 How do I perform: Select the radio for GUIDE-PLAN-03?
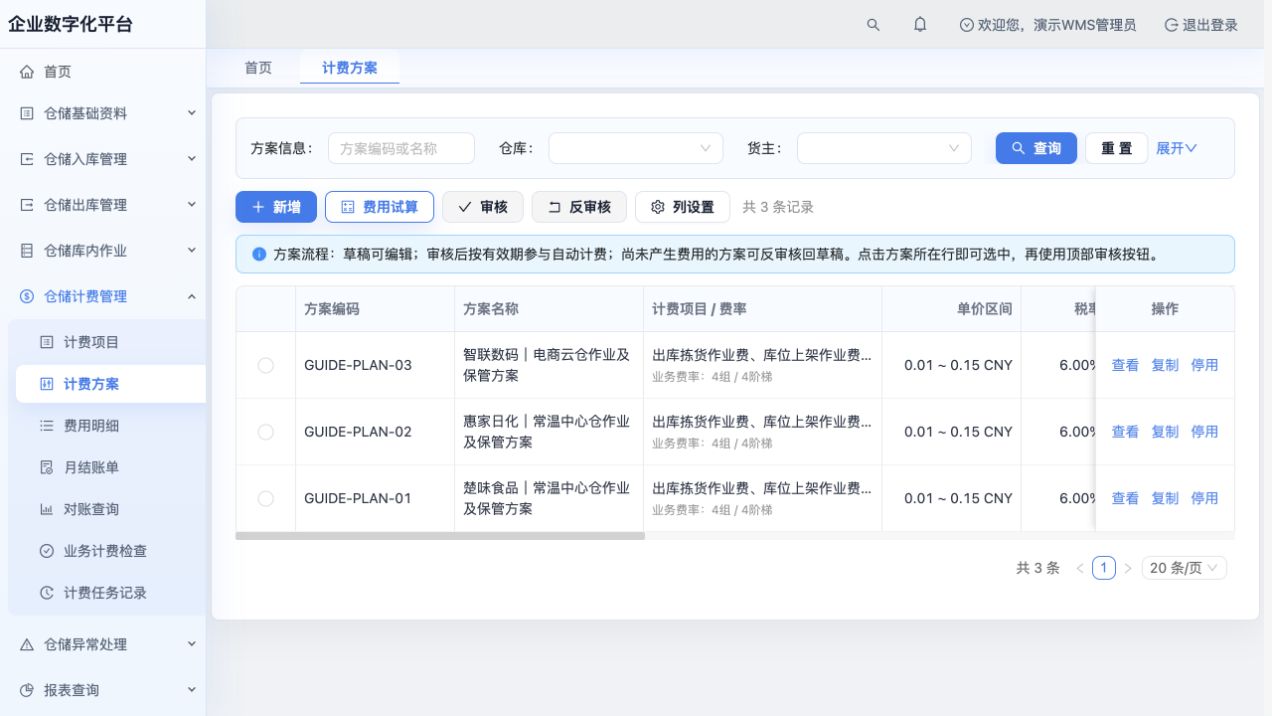[x=265, y=365]
